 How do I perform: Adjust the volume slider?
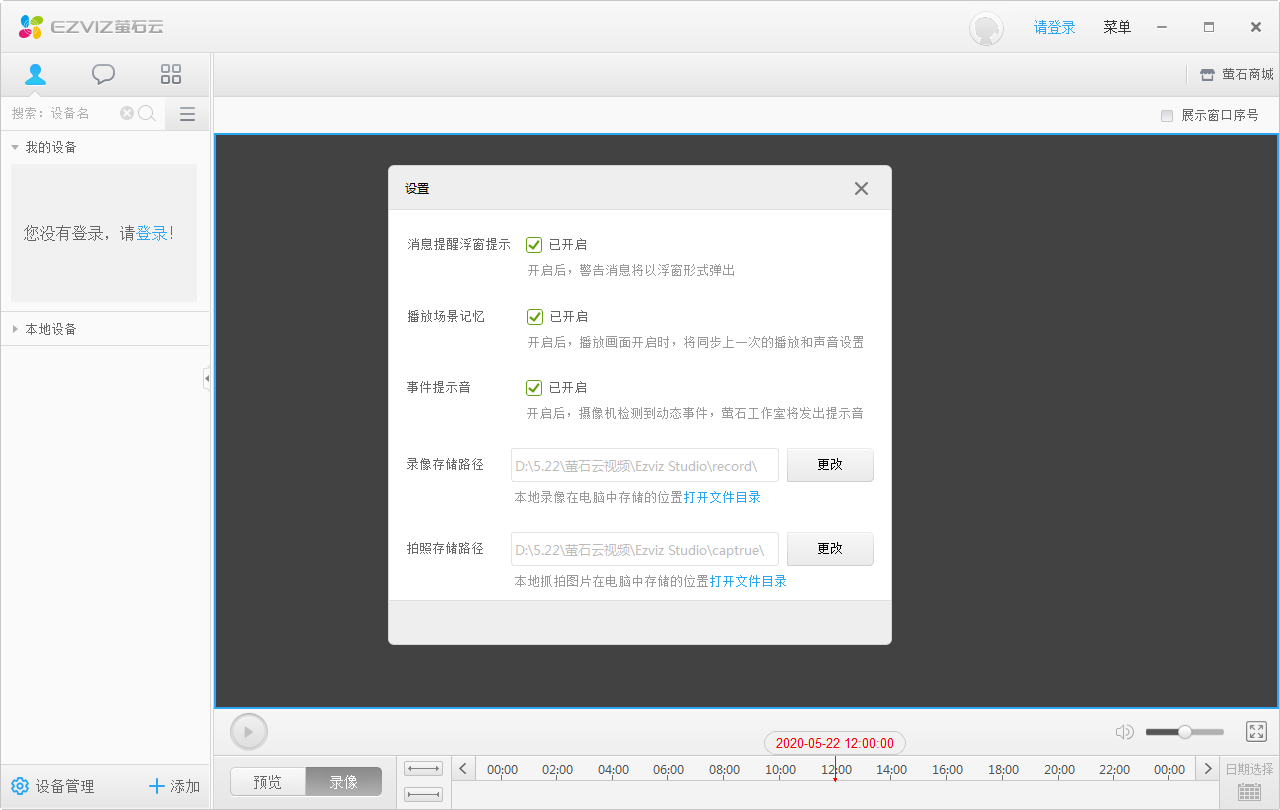coord(1185,731)
